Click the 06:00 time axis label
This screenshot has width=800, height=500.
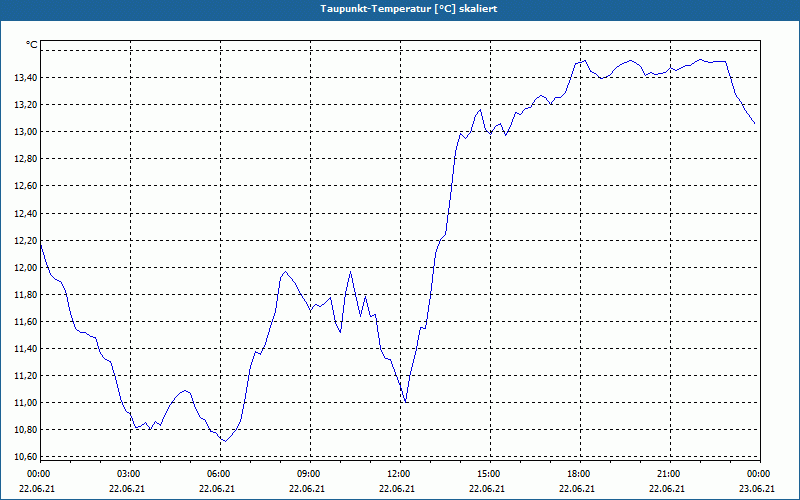[218, 474]
